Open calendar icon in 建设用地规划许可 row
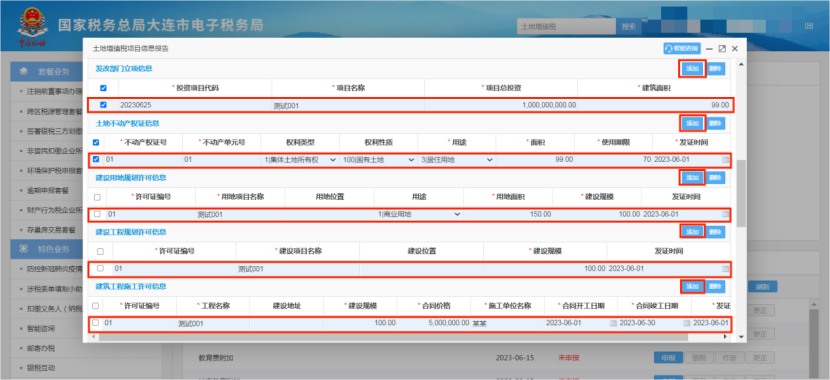This screenshot has height=380, width=830. [726, 214]
